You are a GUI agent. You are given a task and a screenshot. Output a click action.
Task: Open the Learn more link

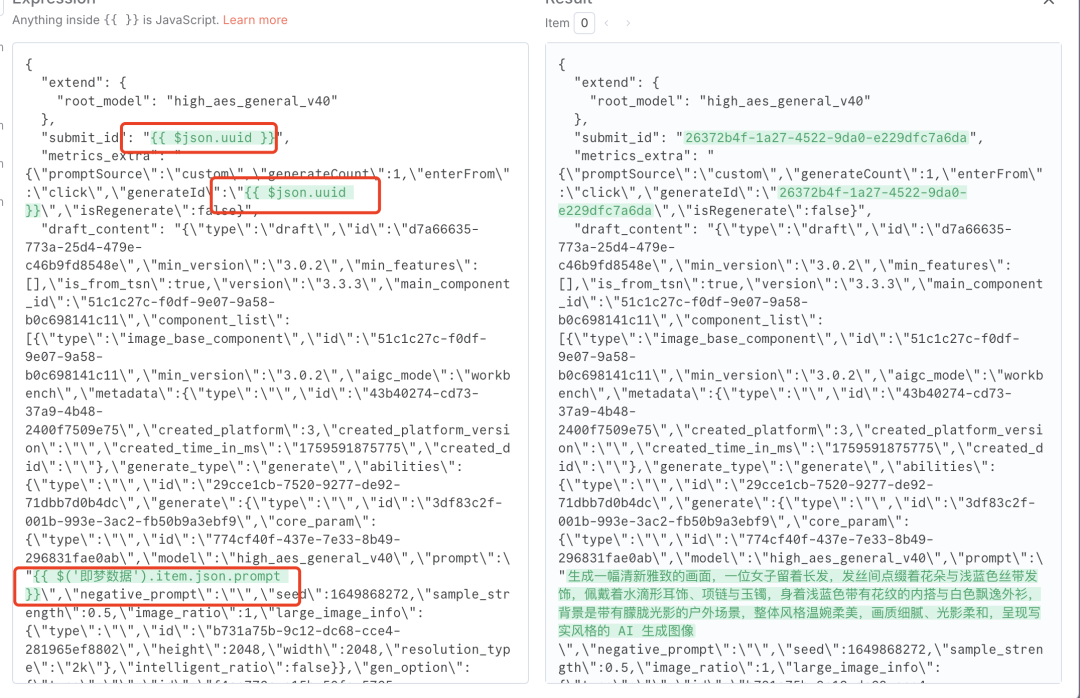click(x=255, y=20)
